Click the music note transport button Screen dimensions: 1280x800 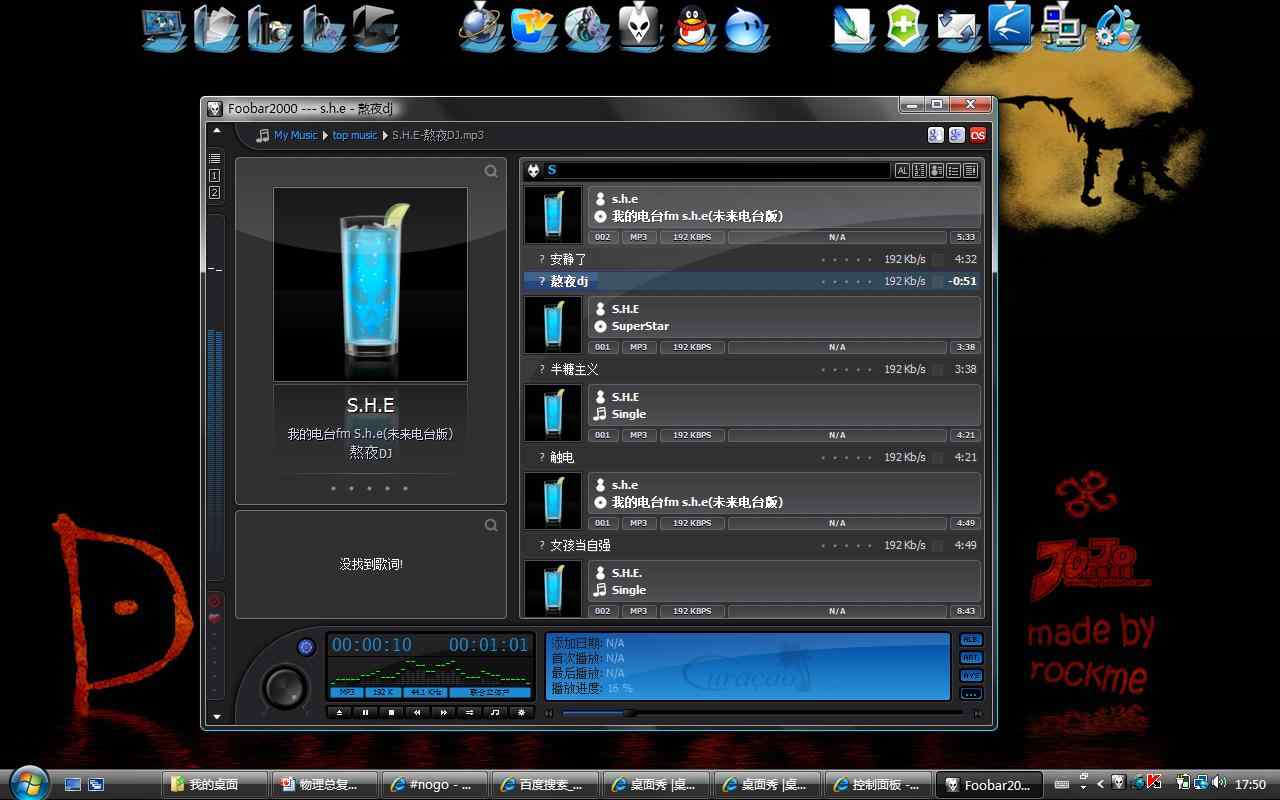495,712
